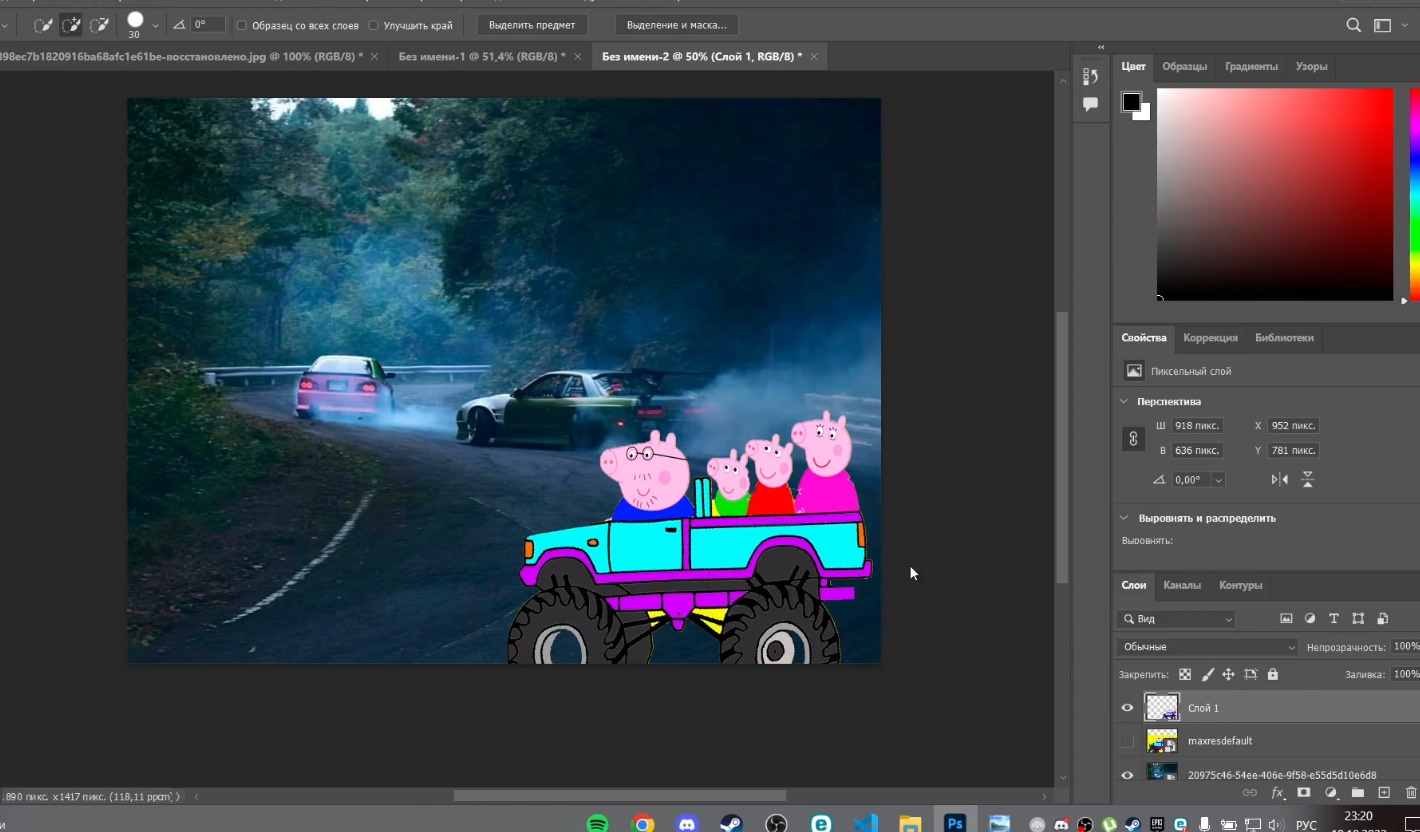Hide the 'Слой 1' layer eye
The image size is (1420, 832).
[1127, 708]
